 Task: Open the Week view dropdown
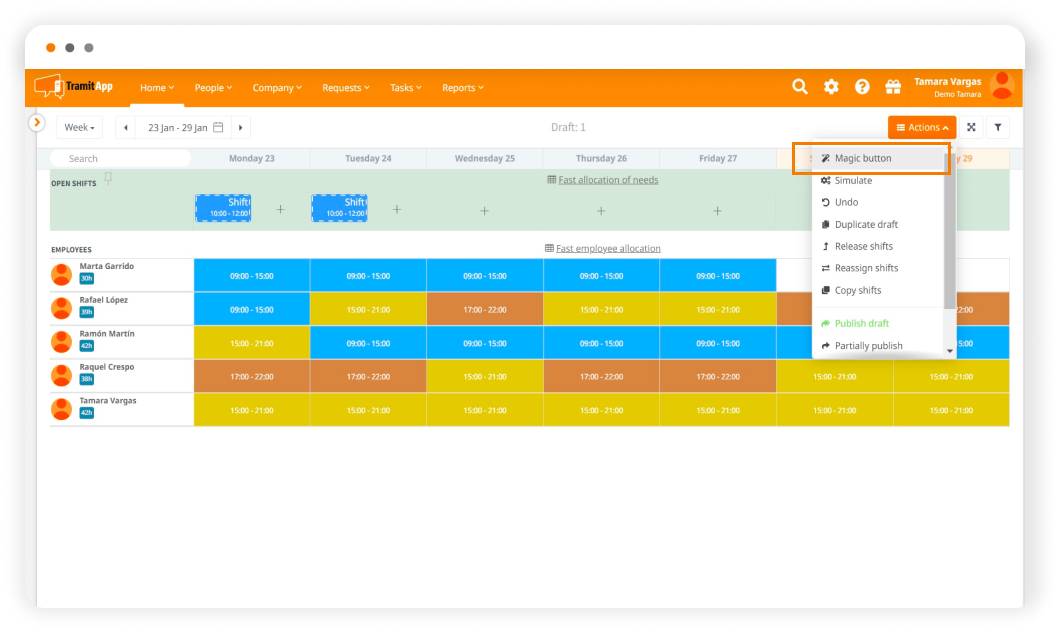tap(79, 128)
